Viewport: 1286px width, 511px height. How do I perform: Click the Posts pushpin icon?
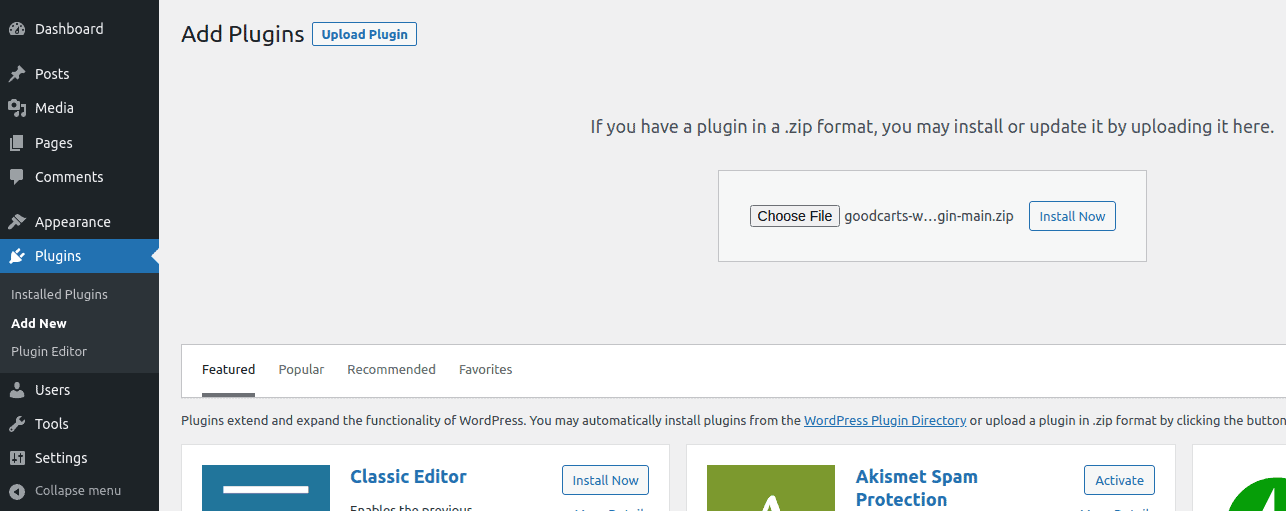[x=17, y=74]
